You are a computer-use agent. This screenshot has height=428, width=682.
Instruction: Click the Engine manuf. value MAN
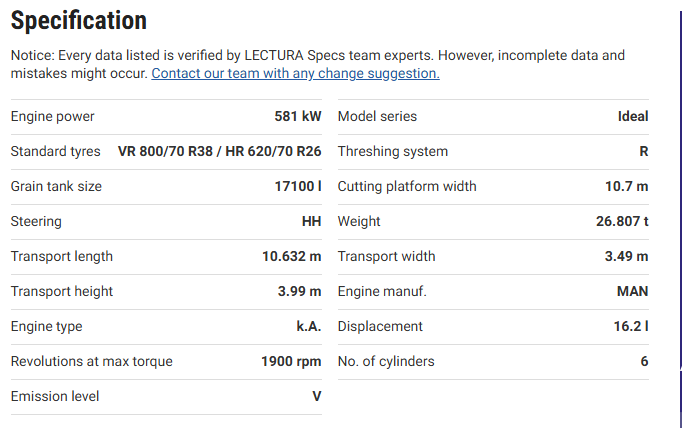click(x=633, y=291)
